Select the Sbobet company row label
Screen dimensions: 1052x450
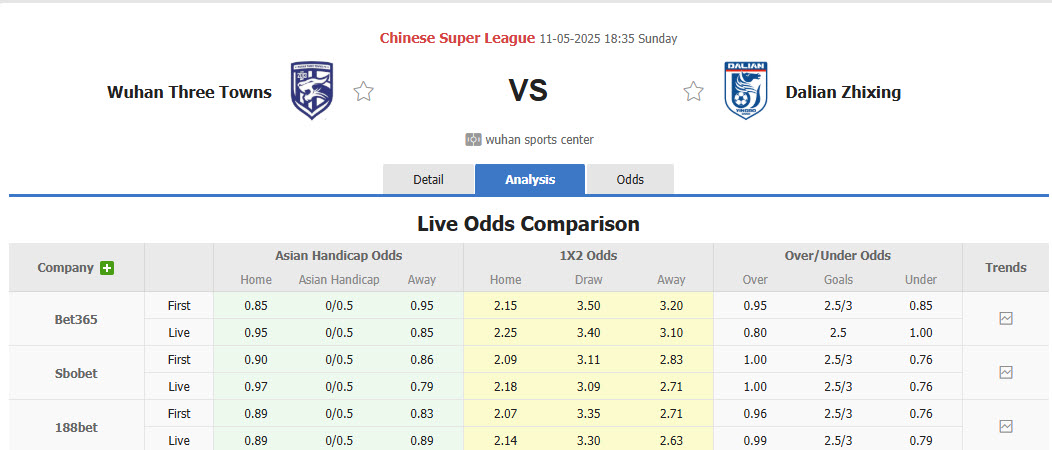coord(76,373)
